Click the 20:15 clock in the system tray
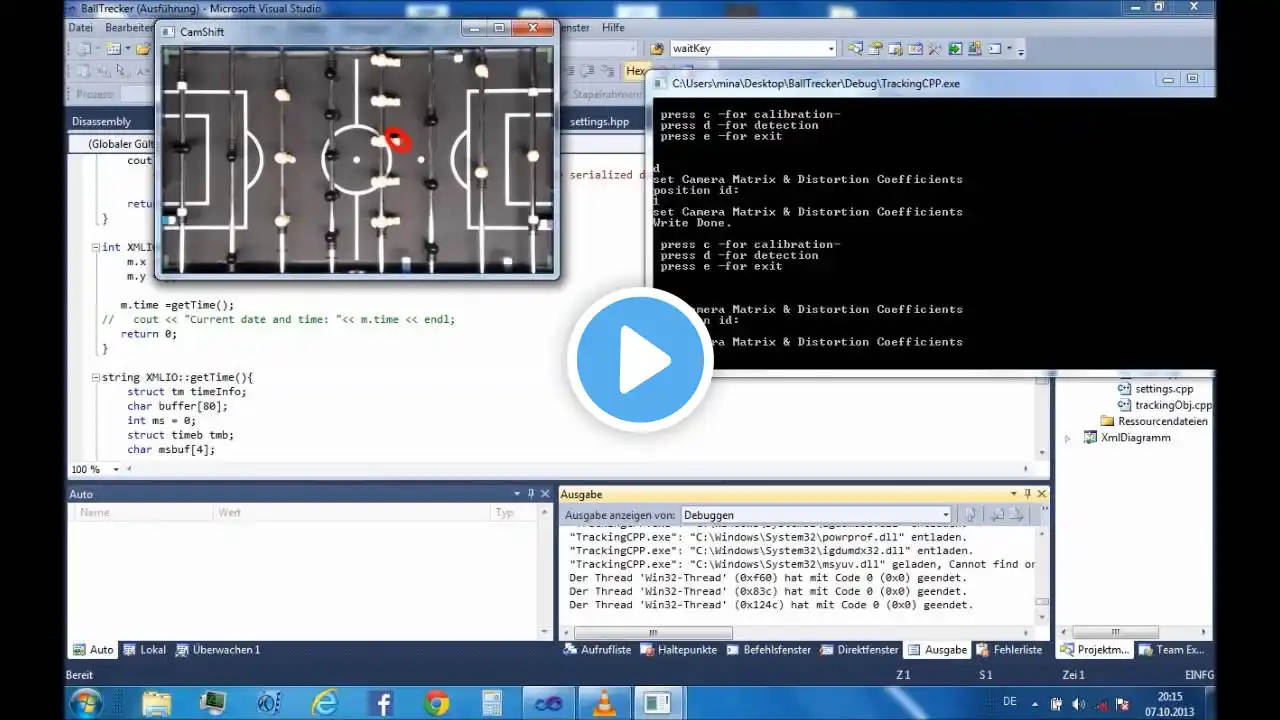This screenshot has height=720, width=1280. coord(1170,697)
